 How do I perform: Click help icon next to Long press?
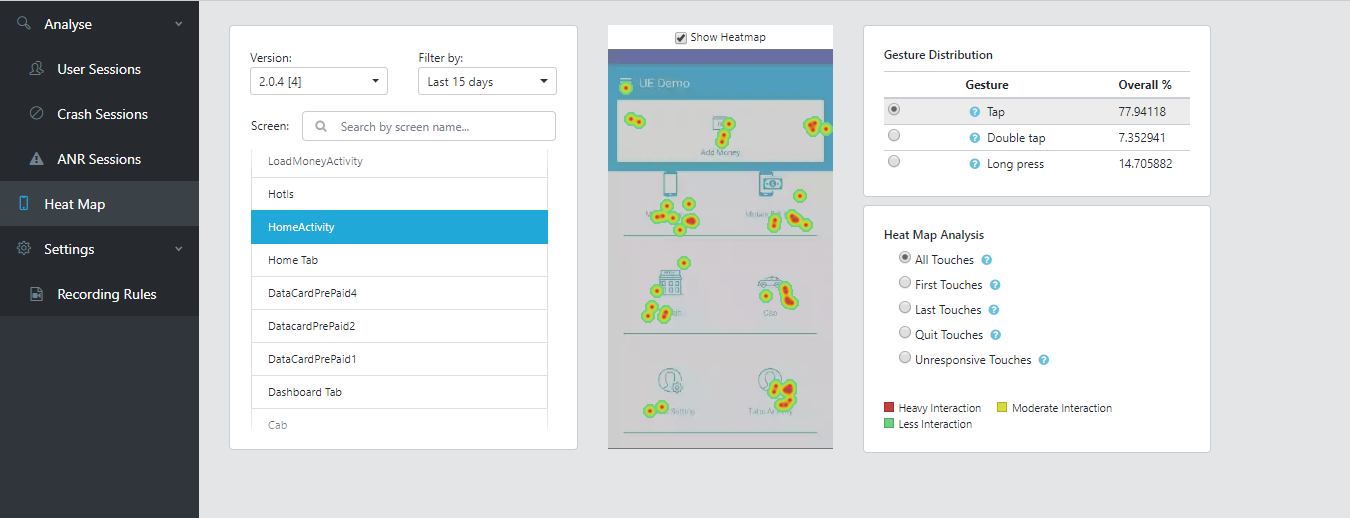coord(975,164)
